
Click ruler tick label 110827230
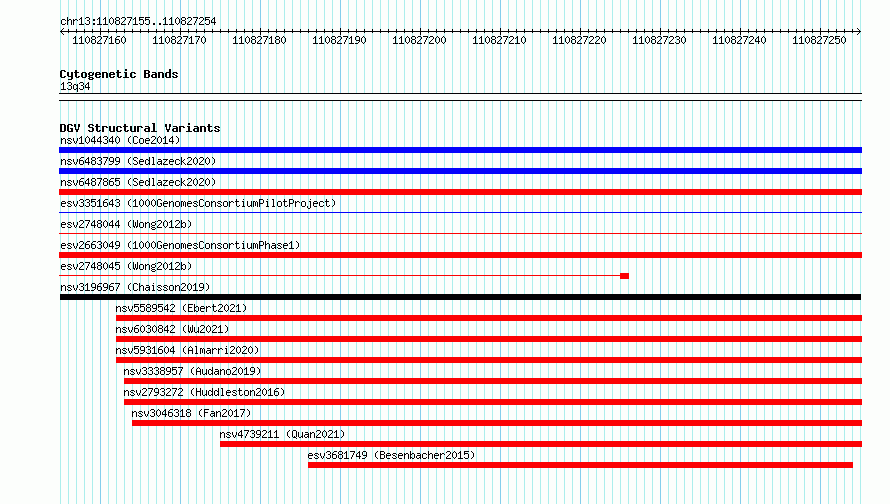pos(660,40)
